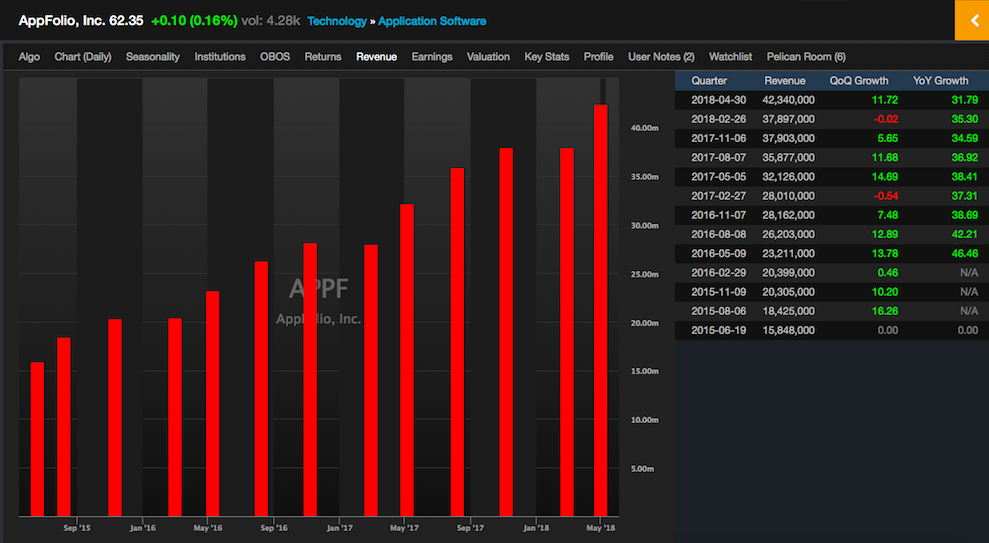This screenshot has width=989, height=543.
Task: Click YoY growth value 46.46
Action: tap(965, 254)
